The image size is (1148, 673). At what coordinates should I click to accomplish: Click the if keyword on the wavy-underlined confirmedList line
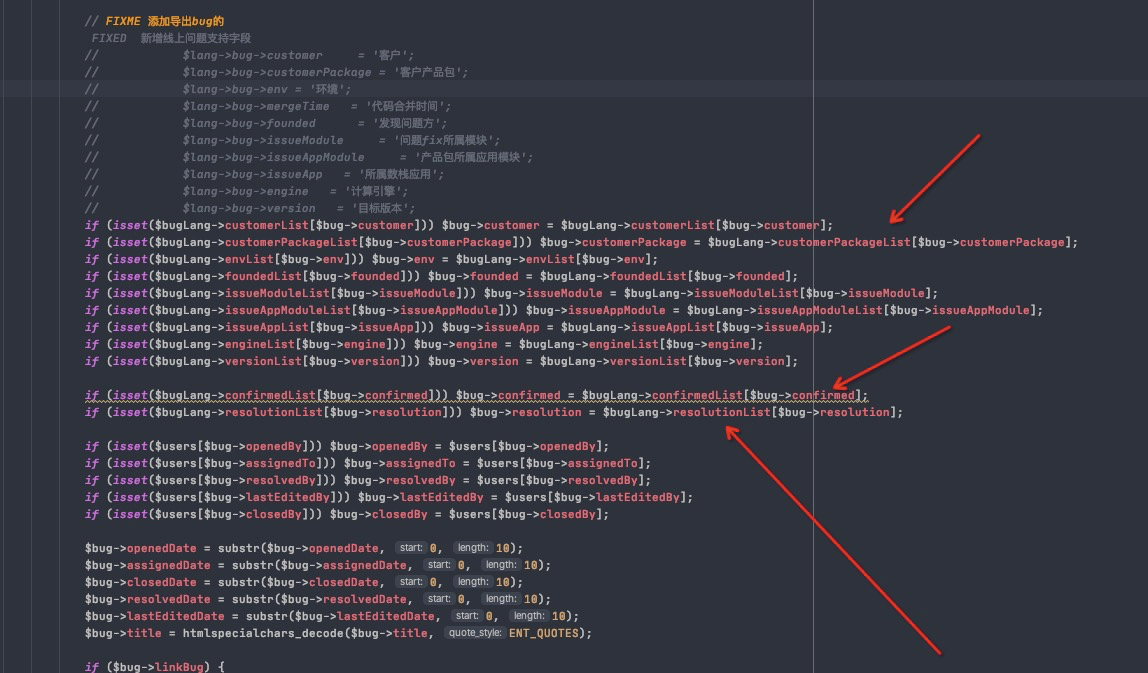(92, 395)
